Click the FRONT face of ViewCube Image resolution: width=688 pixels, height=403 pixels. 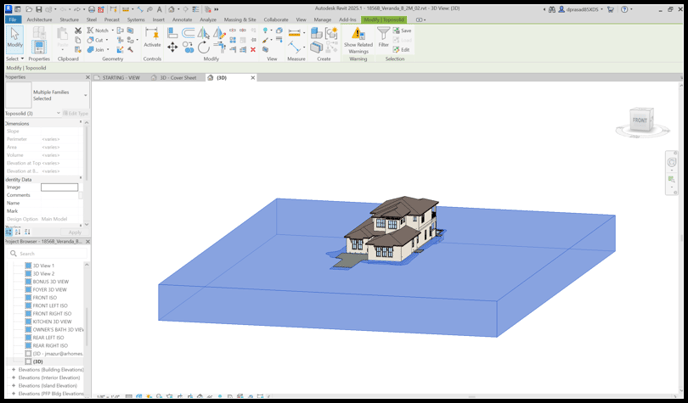click(639, 120)
